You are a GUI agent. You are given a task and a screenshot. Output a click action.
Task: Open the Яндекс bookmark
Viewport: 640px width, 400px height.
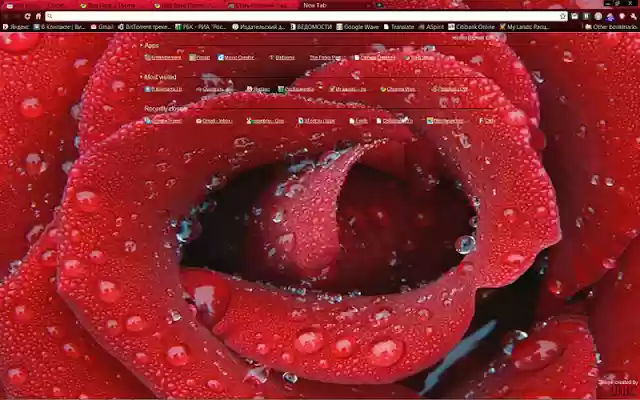pos(16,27)
